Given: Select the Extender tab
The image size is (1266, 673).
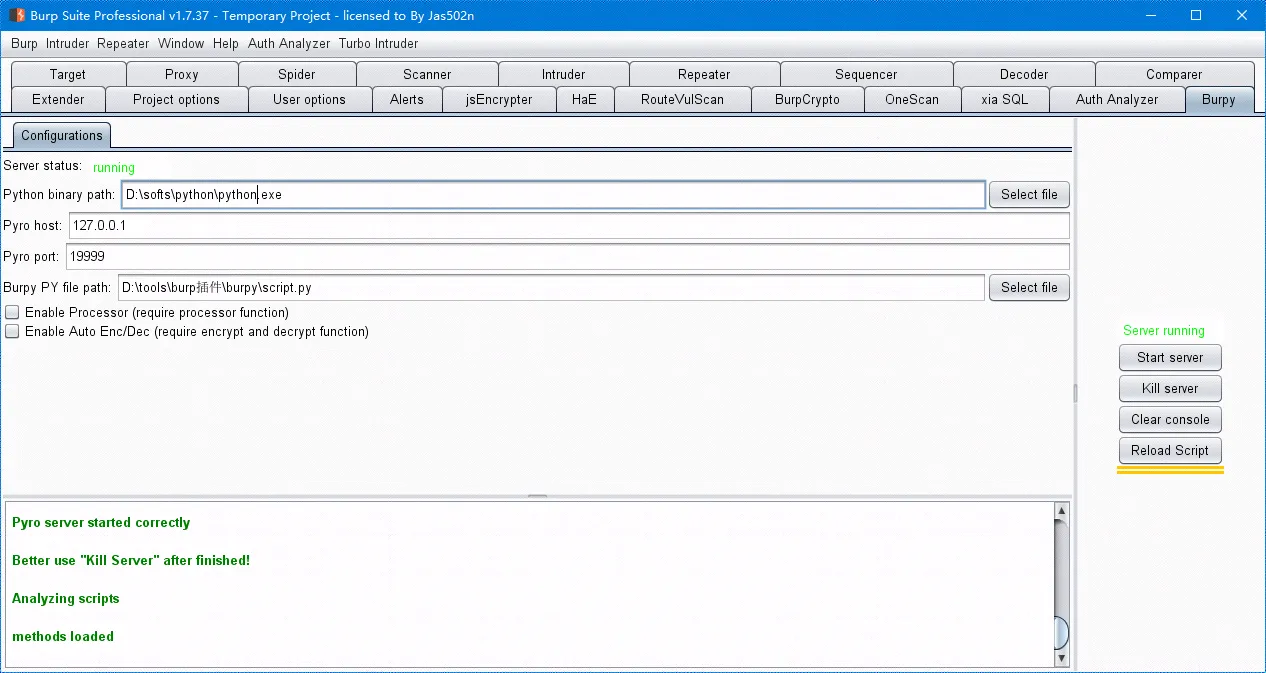Looking at the screenshot, I should click(x=58, y=100).
